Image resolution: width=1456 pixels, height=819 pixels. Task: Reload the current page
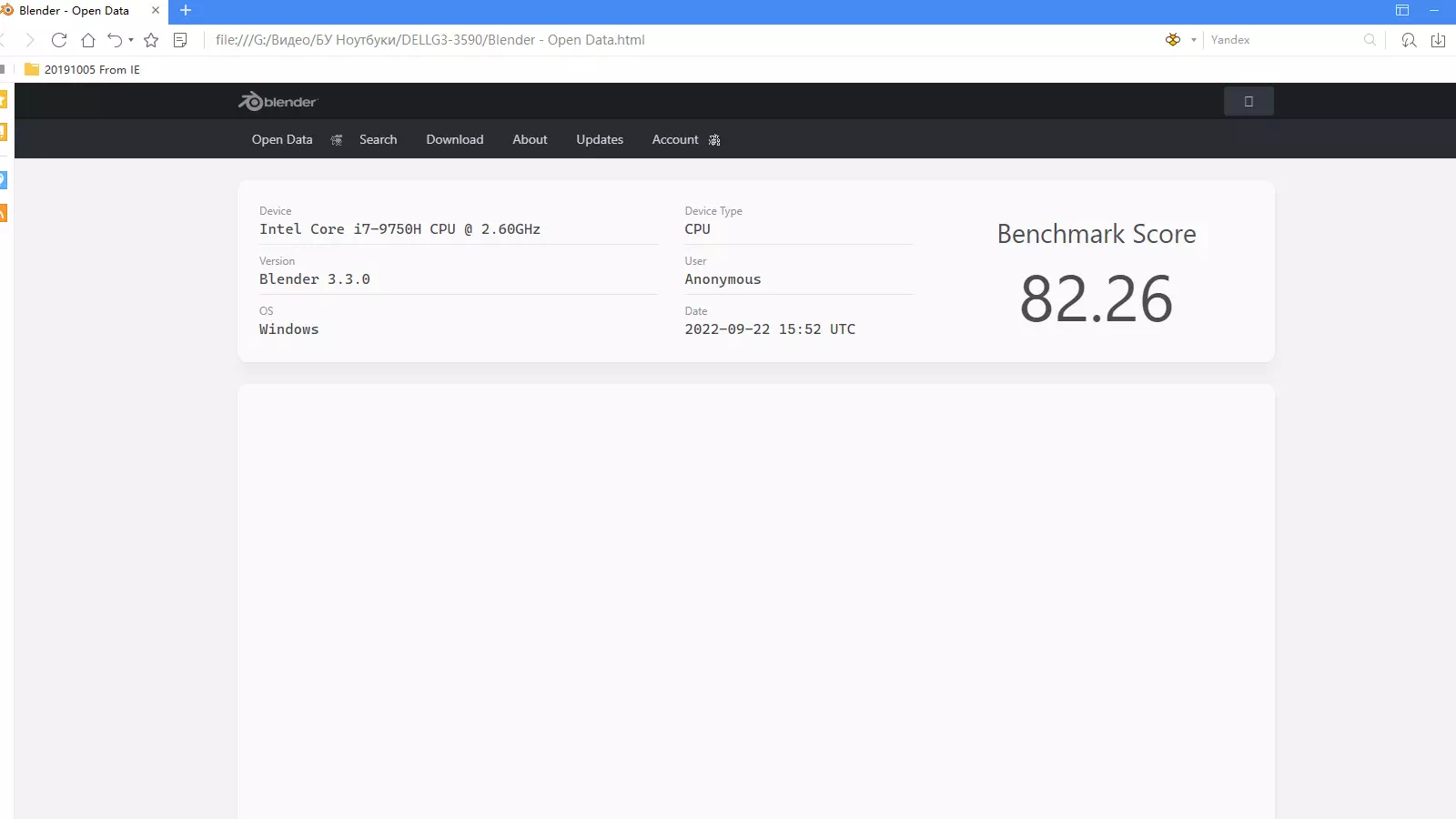(58, 40)
